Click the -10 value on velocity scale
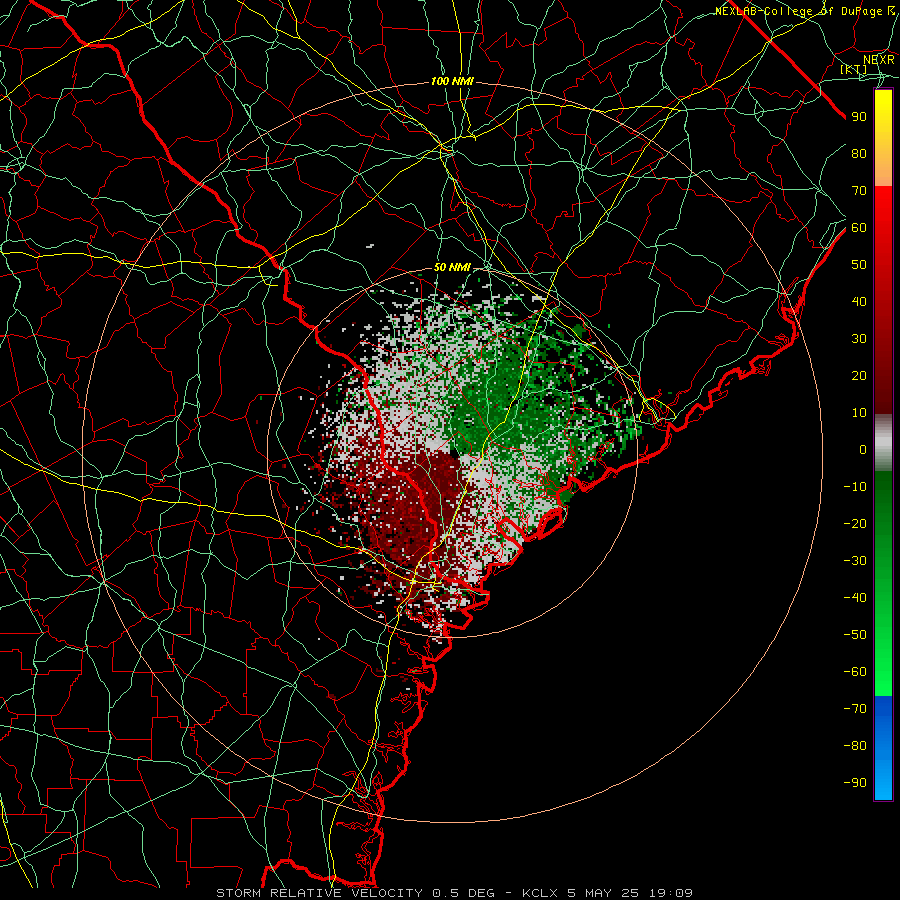Viewport: 900px width, 900px height. (x=855, y=487)
